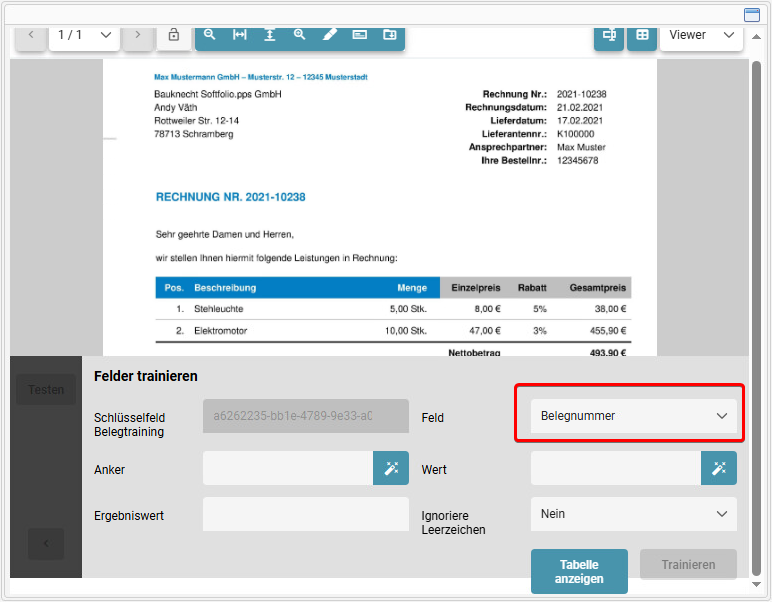
Task: Click the Schlüsselfeld Belegtraining field
Action: [x=306, y=416]
